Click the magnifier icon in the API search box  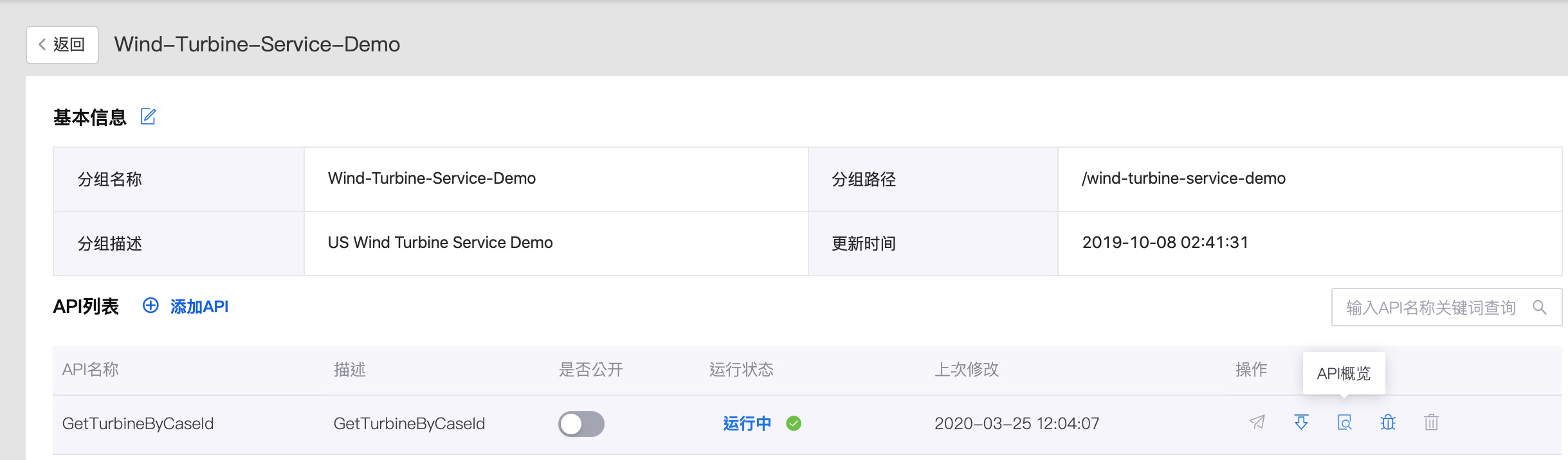[1540, 307]
